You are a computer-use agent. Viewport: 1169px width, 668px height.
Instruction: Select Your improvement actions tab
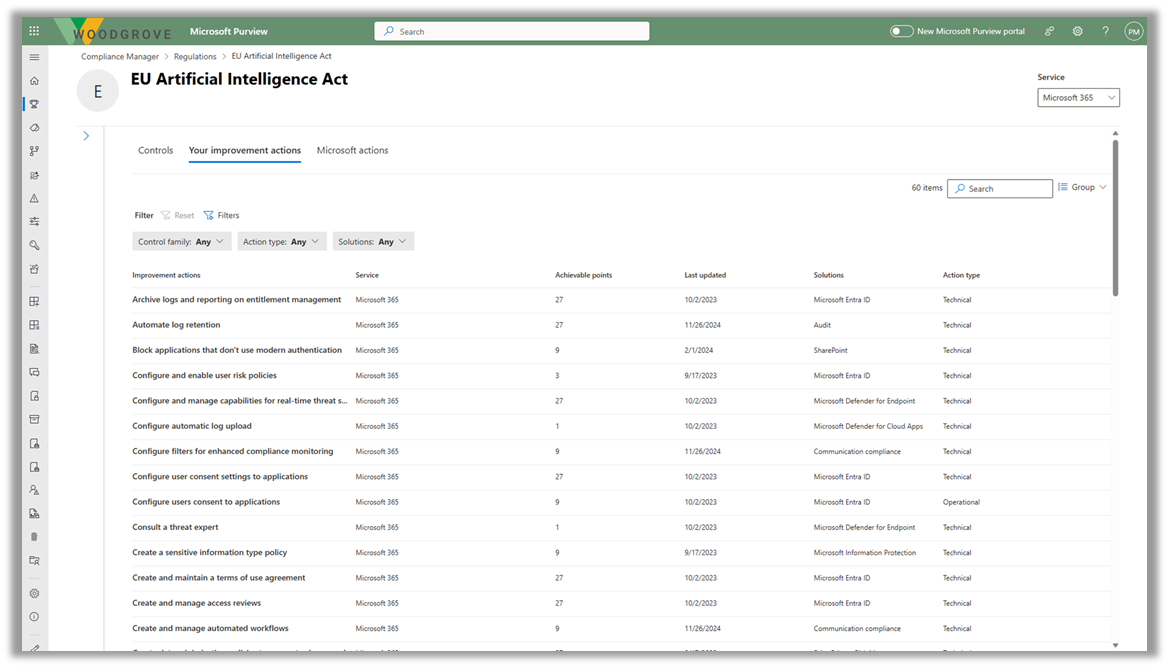point(245,151)
